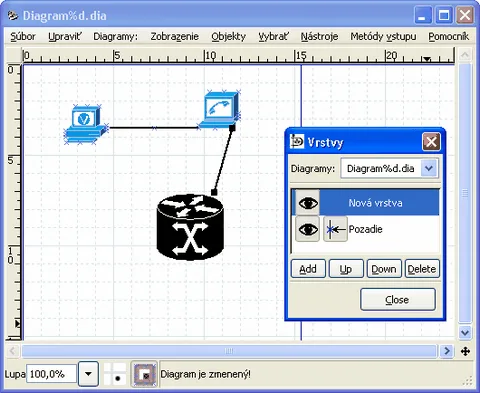This screenshot has height=393, width=480.
Task: Select the Pozadie layer name
Action: click(x=365, y=229)
